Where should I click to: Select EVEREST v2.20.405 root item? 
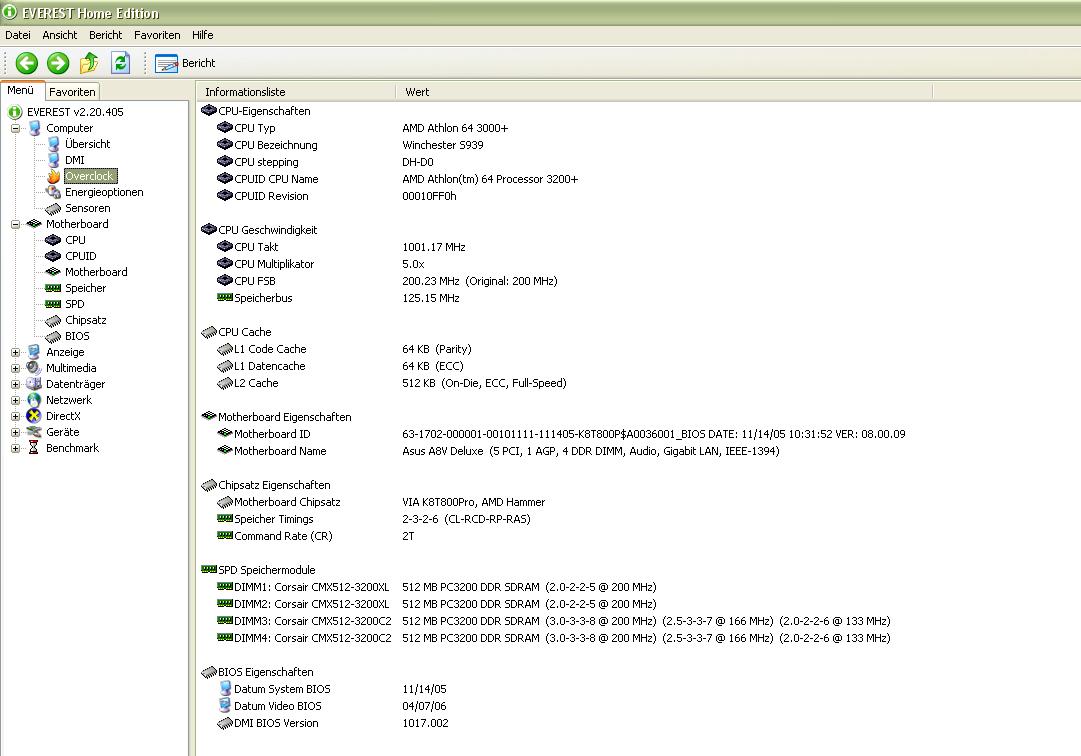click(x=75, y=112)
